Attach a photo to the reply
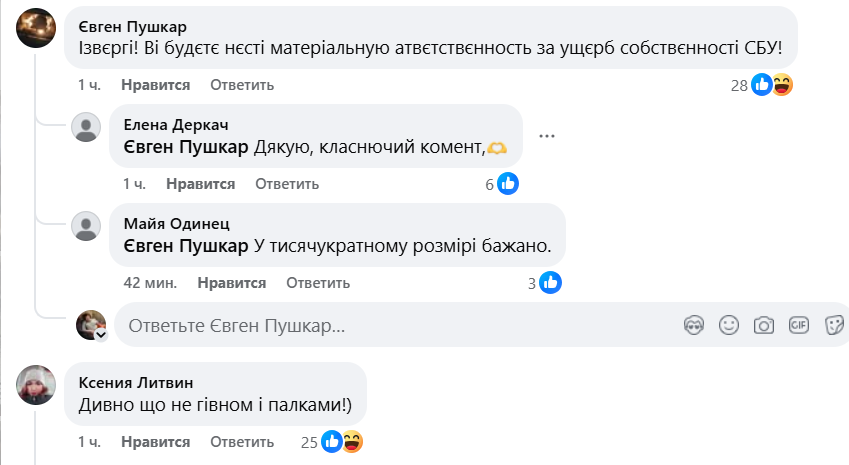 coord(764,325)
